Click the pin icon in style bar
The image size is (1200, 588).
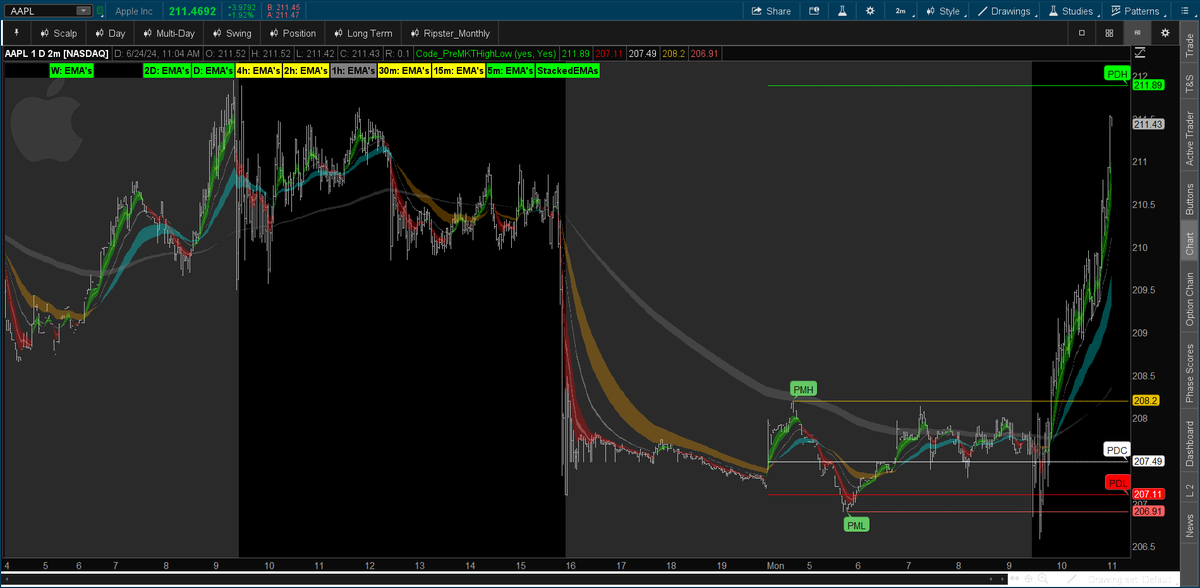[16, 33]
